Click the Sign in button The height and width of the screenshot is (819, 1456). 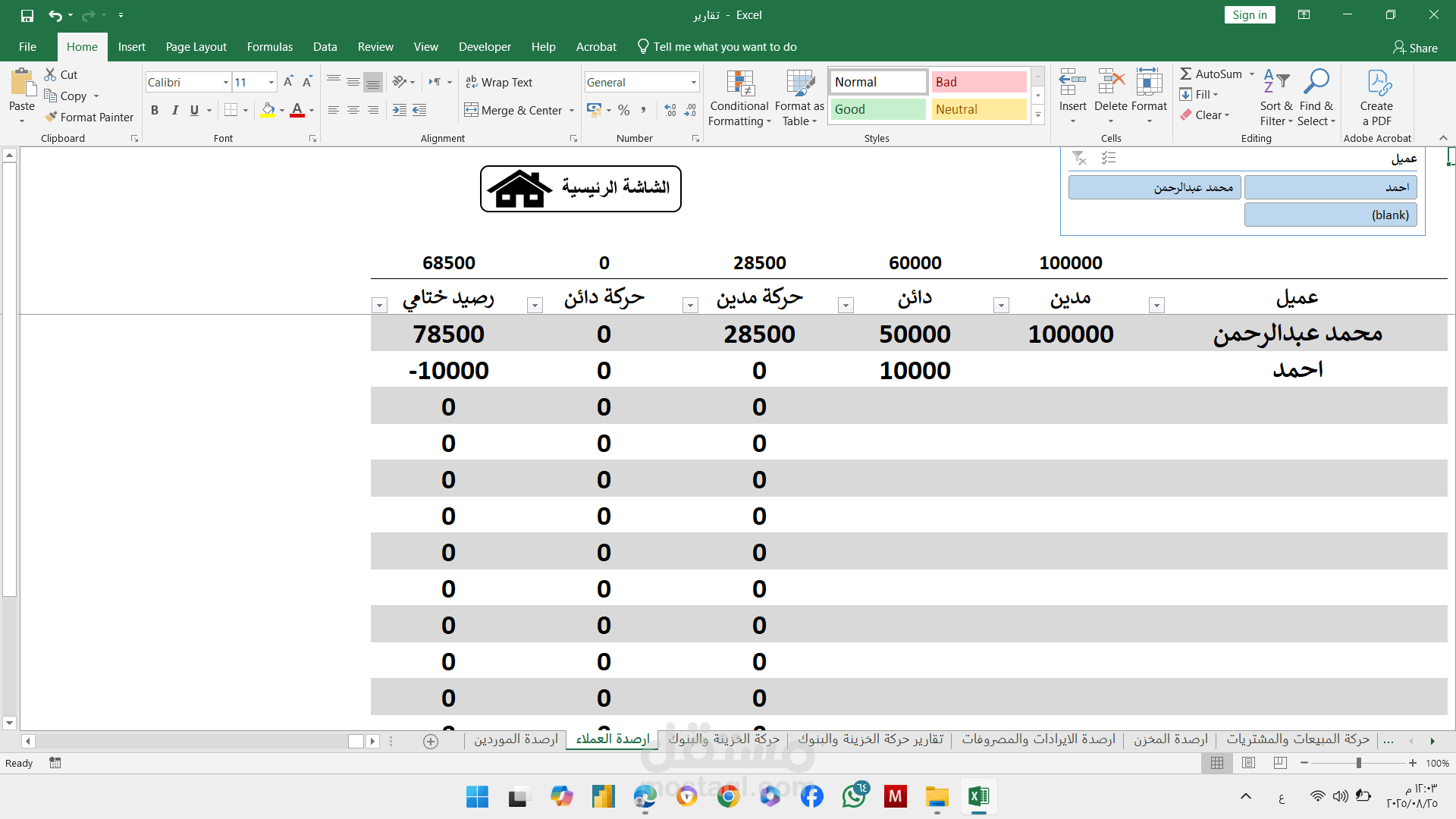pyautogui.click(x=1249, y=14)
